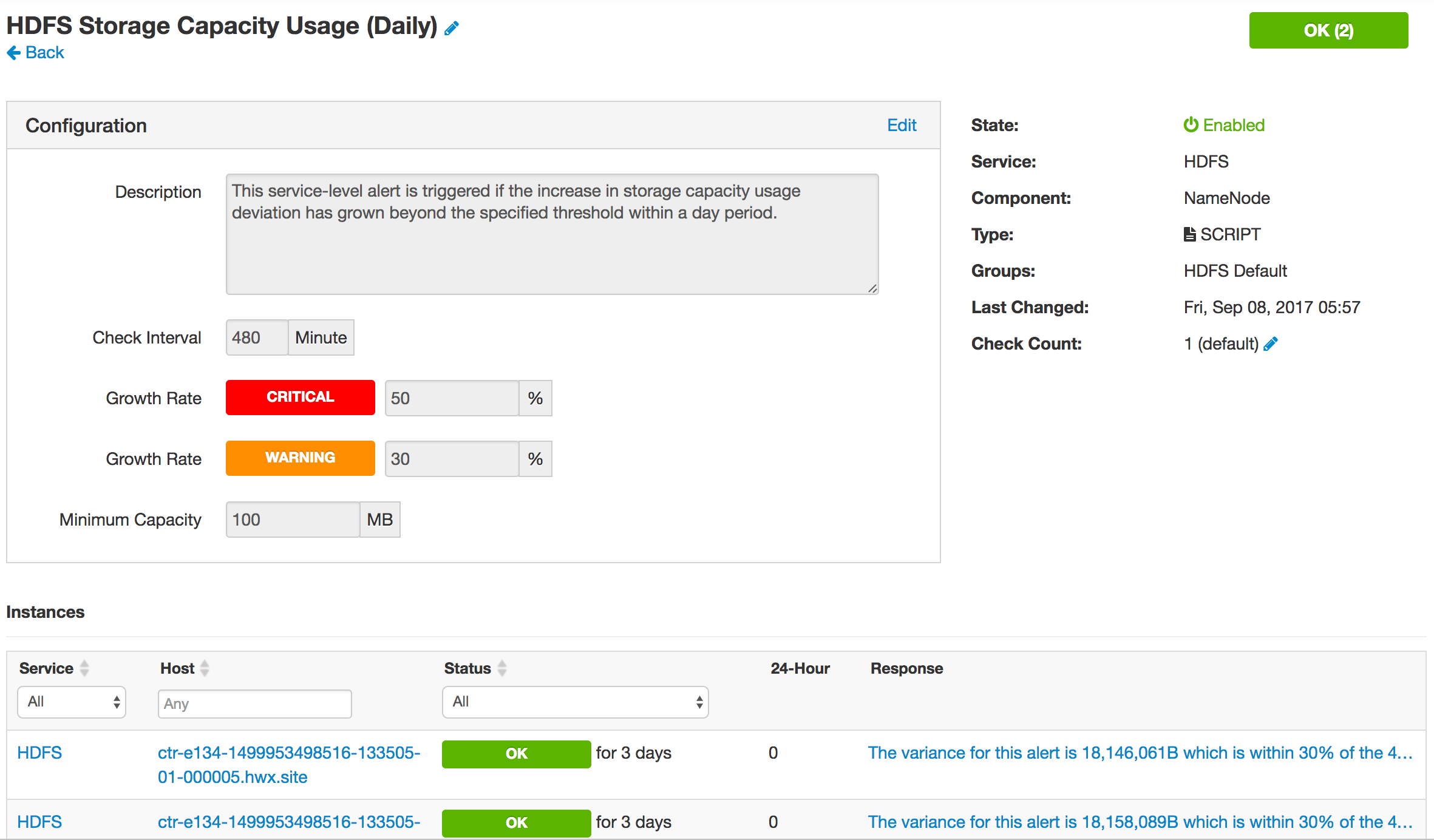Click the Status column sort icon

tap(502, 668)
